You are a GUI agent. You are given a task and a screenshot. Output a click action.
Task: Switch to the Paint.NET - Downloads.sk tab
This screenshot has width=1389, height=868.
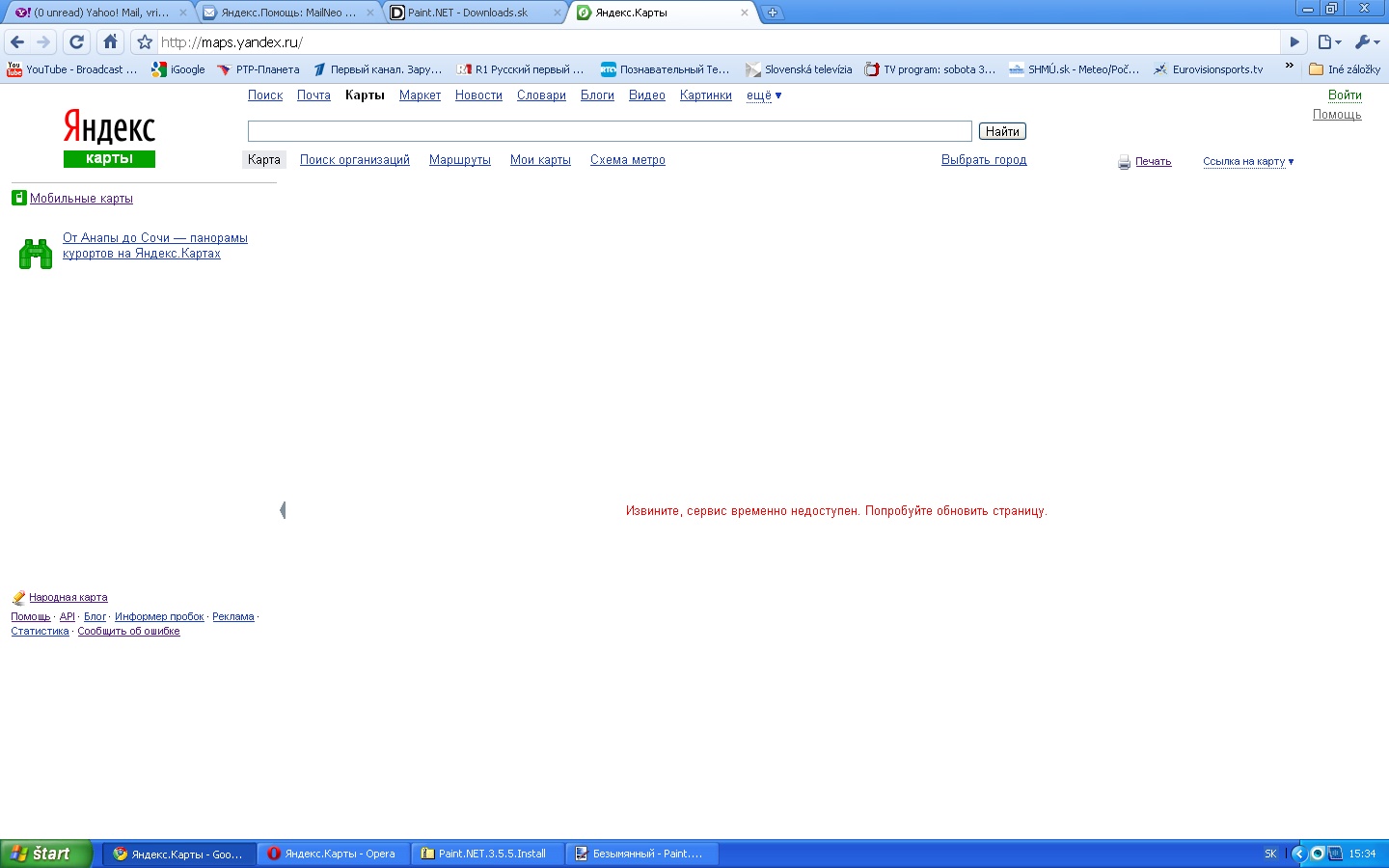[x=475, y=13]
